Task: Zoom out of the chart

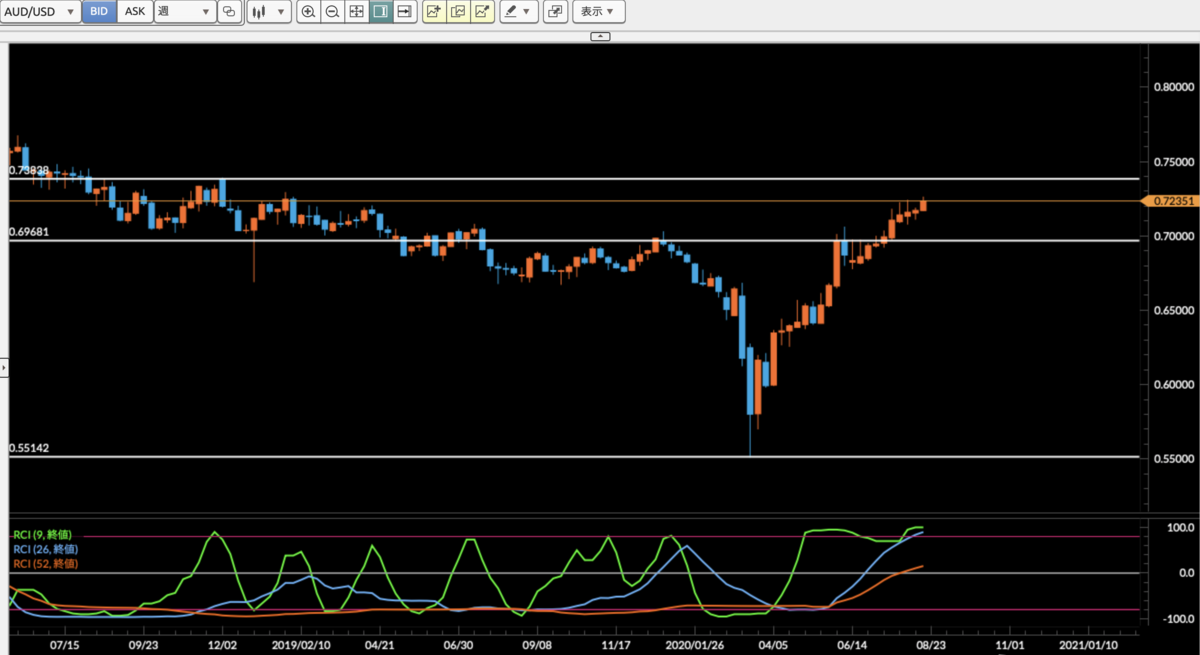Action: (332, 12)
